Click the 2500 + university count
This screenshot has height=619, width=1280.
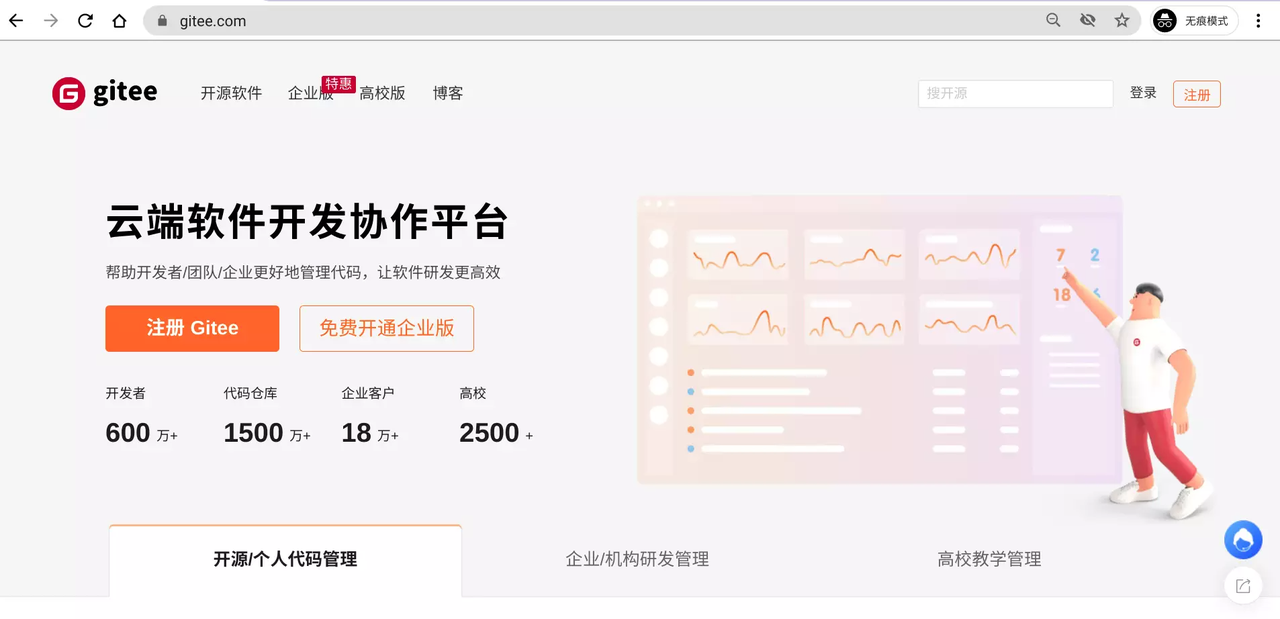click(496, 433)
